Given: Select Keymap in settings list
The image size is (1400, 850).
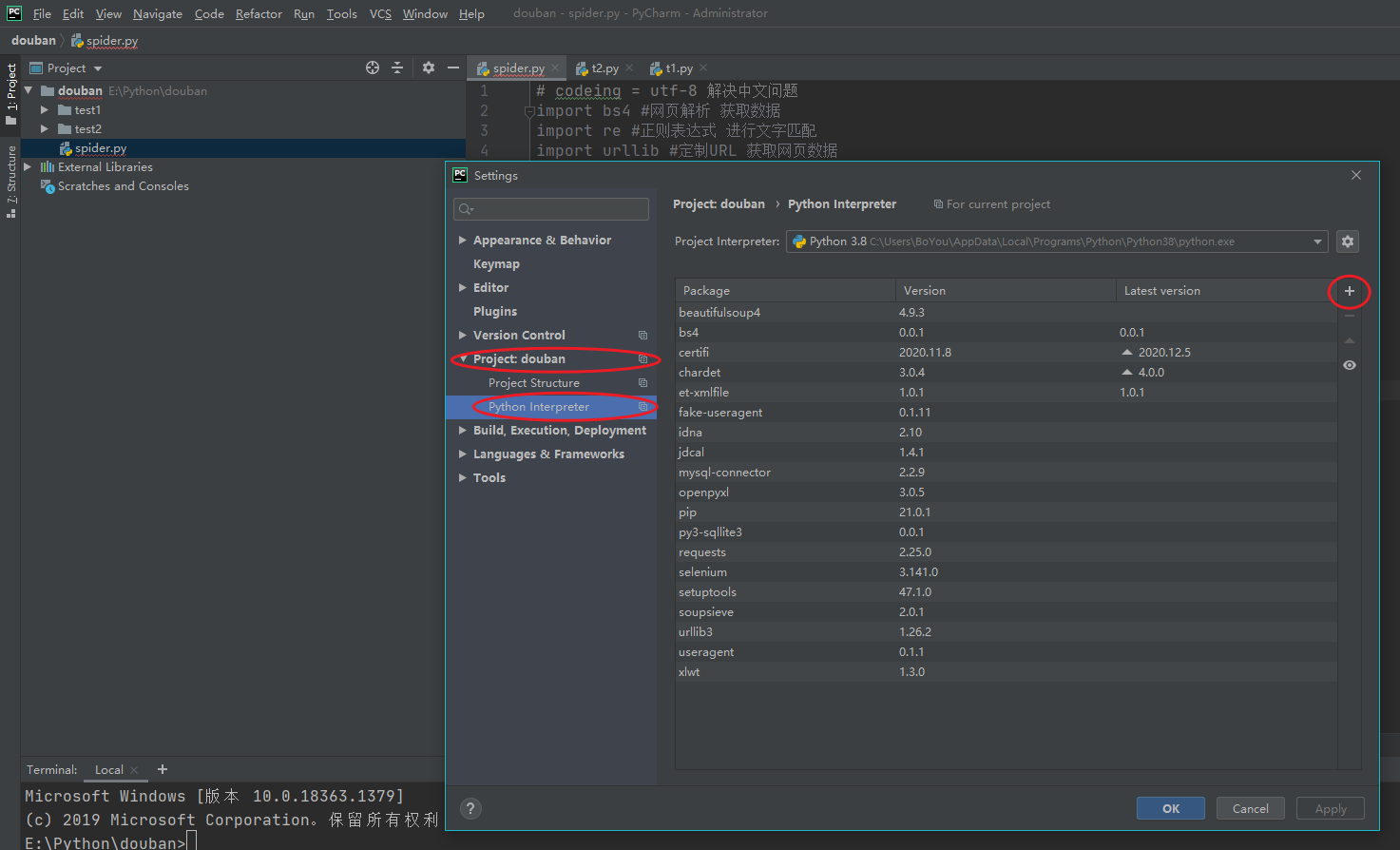Looking at the screenshot, I should (496, 264).
